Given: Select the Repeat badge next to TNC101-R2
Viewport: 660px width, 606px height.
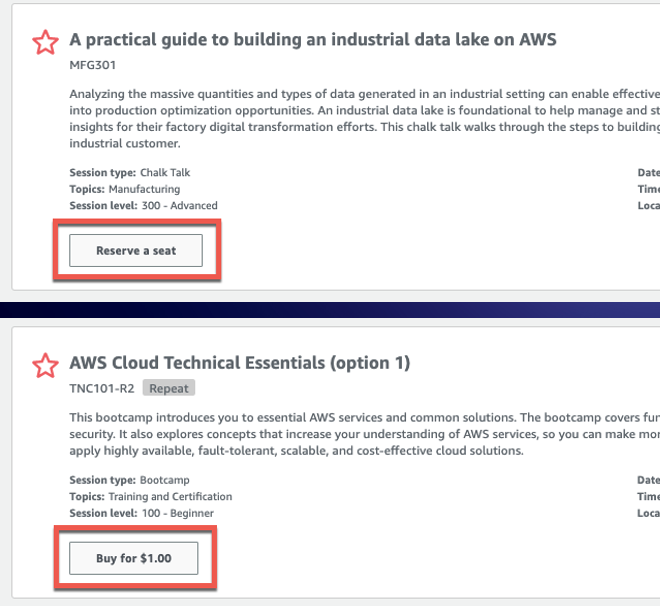Looking at the screenshot, I should coord(169,388).
